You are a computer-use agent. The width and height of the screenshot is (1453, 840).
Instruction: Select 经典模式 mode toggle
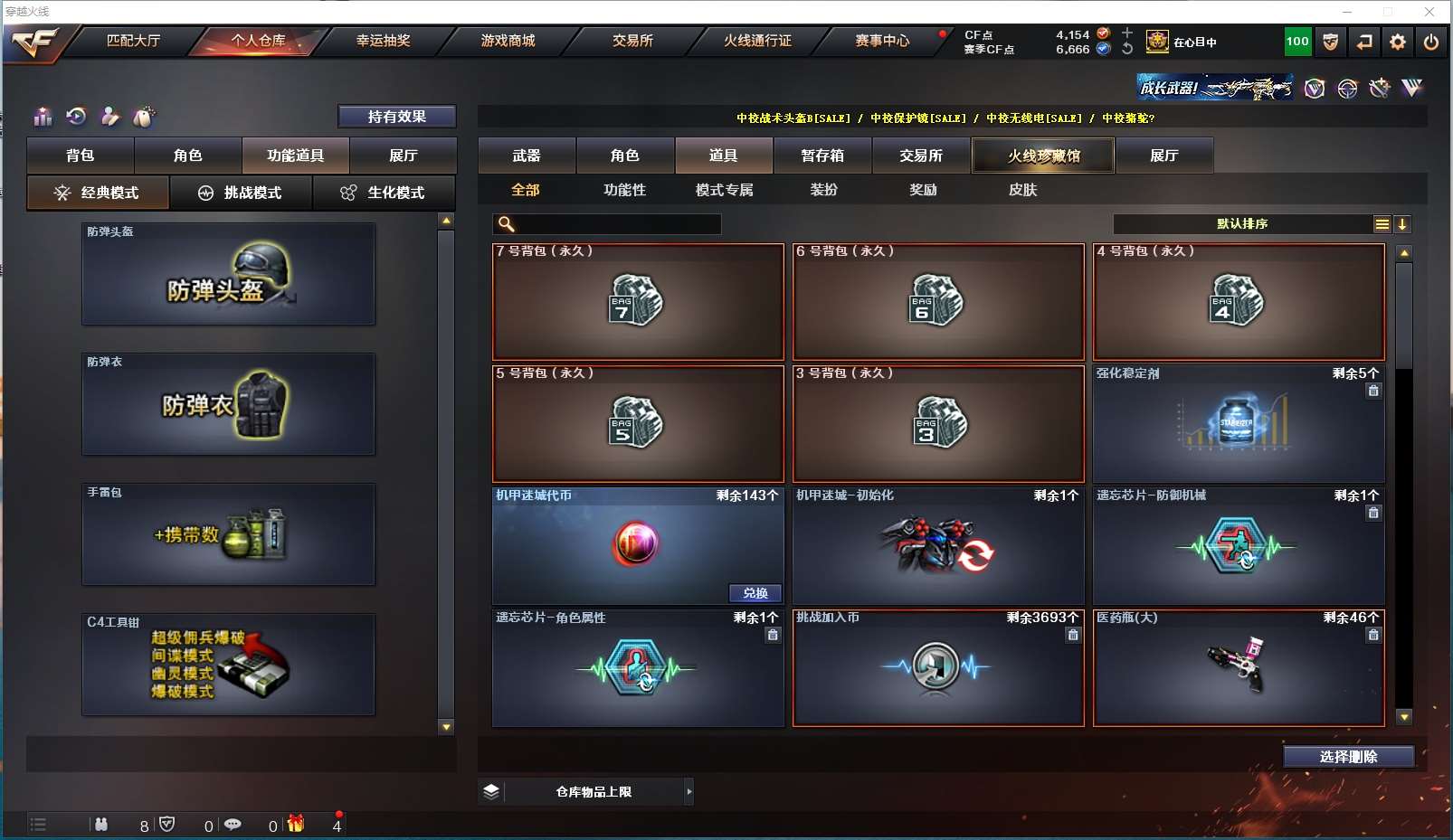(98, 193)
